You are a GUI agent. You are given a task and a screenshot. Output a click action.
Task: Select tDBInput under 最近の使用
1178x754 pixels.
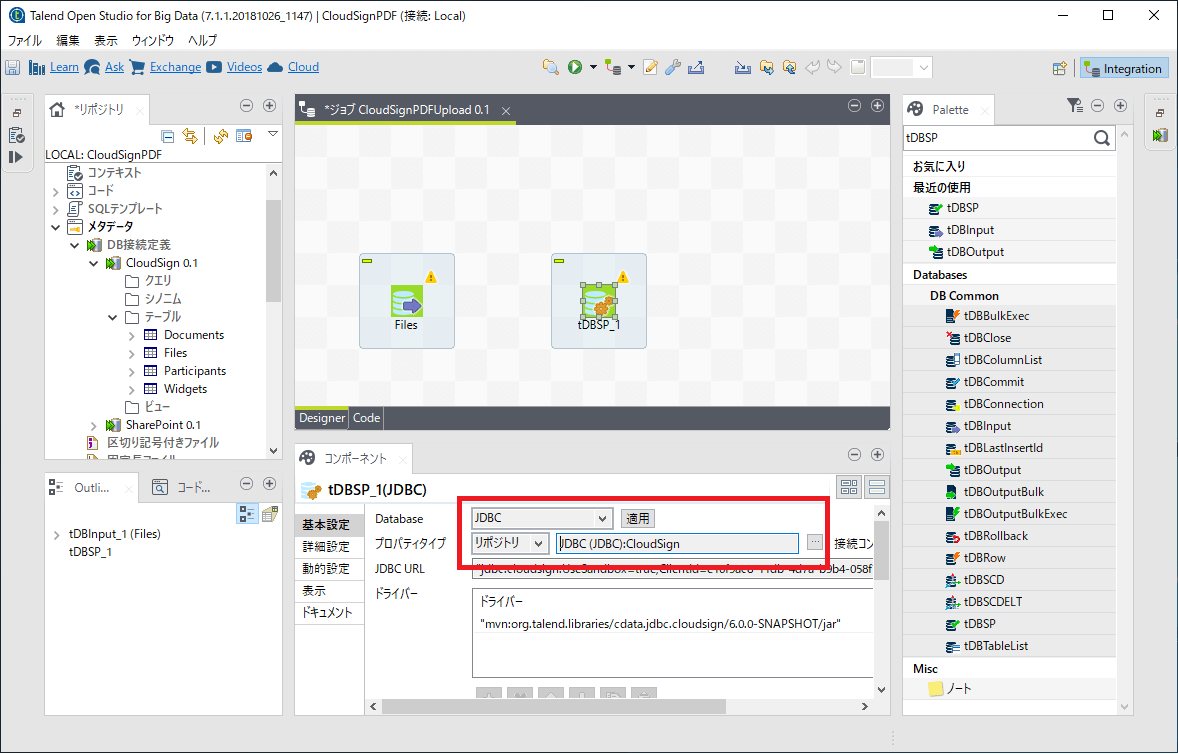[970, 230]
